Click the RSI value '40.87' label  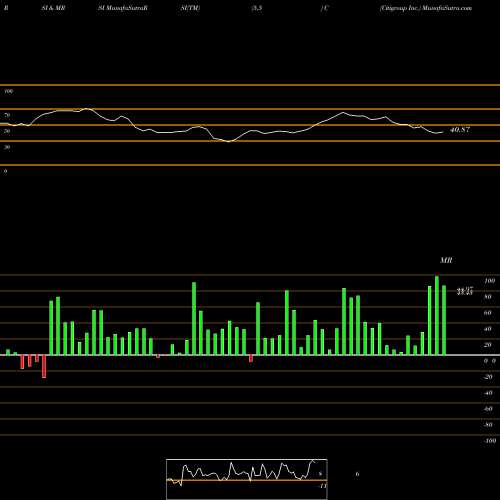click(x=460, y=130)
